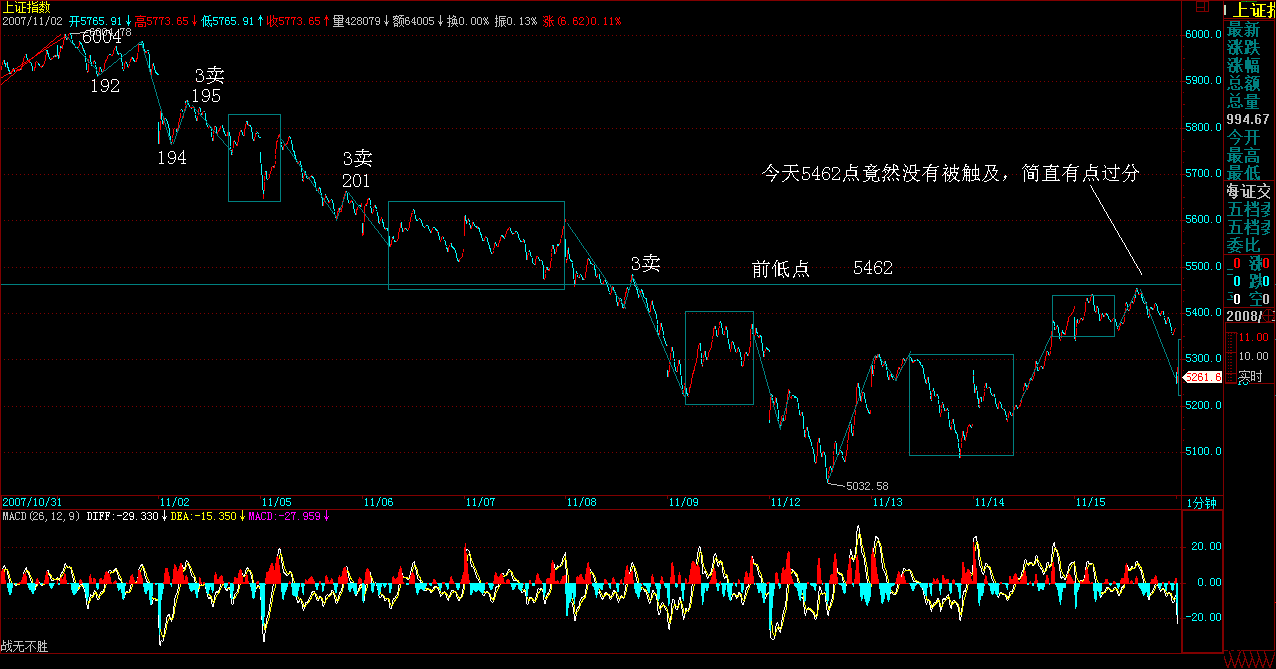Viewport: 1276px width, 669px height.
Task: Click the 委比 label in side panel
Action: tap(1244, 245)
